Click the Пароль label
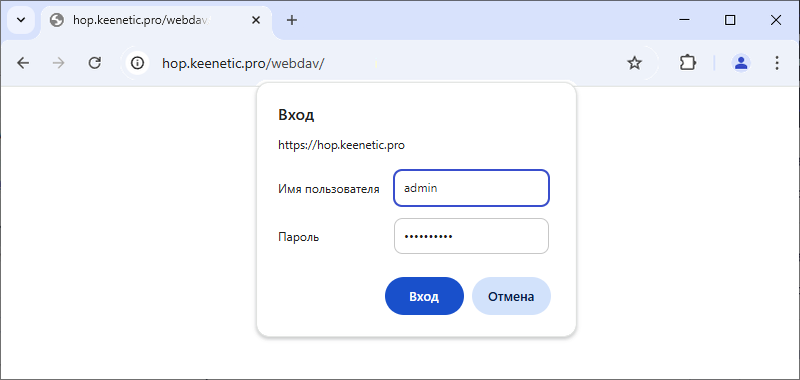 (x=298, y=237)
